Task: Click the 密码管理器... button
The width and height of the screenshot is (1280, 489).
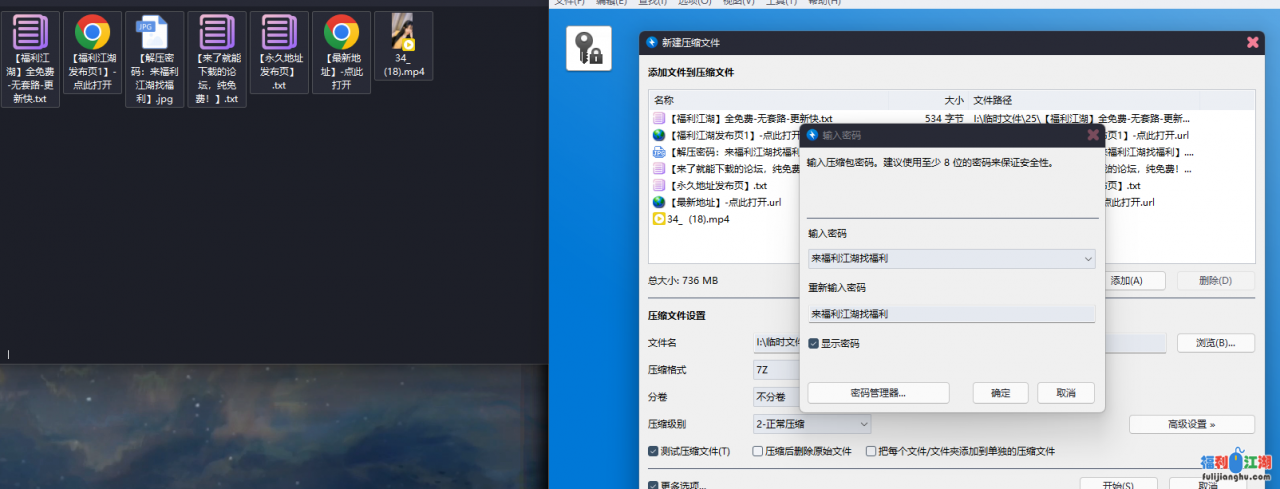Action: click(878, 393)
